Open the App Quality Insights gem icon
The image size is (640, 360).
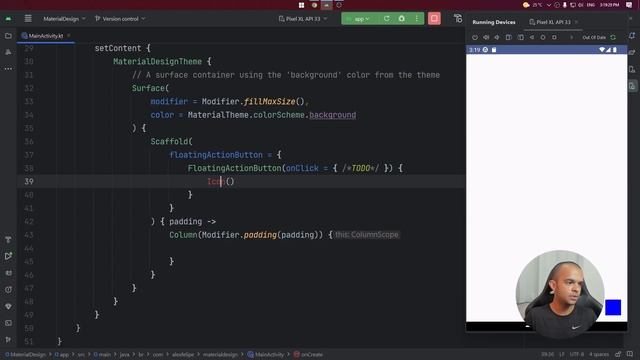point(8,306)
